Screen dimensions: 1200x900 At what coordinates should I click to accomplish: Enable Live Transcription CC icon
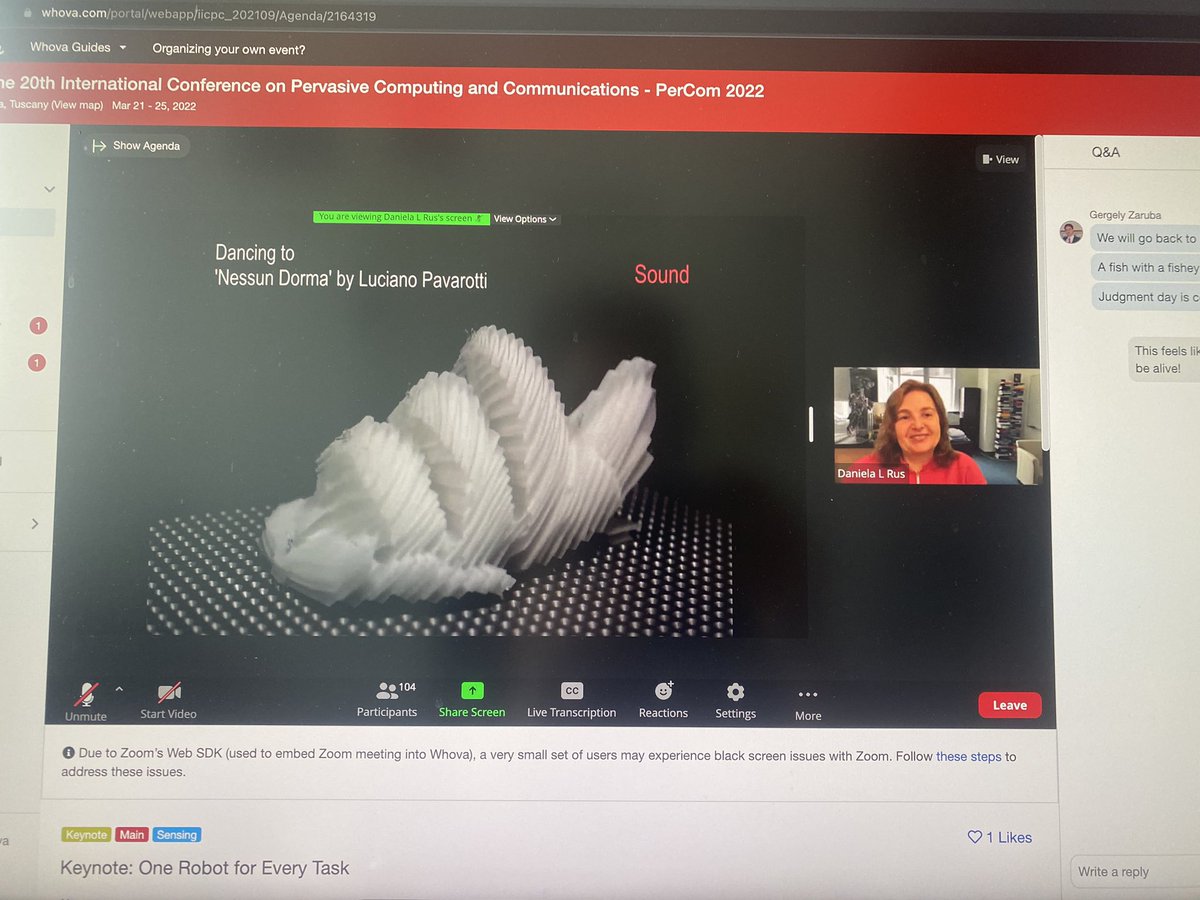click(x=572, y=690)
